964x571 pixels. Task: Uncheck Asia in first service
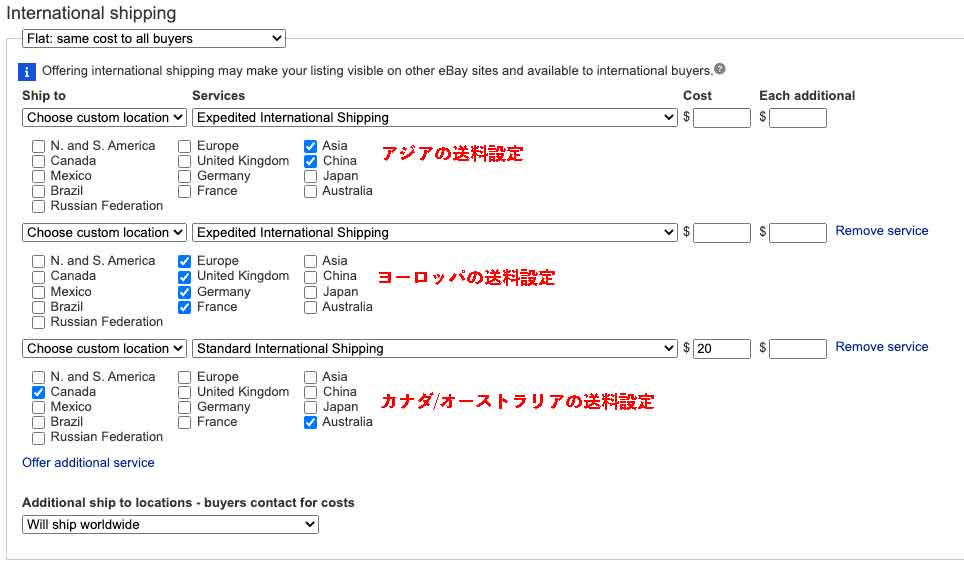pos(310,146)
